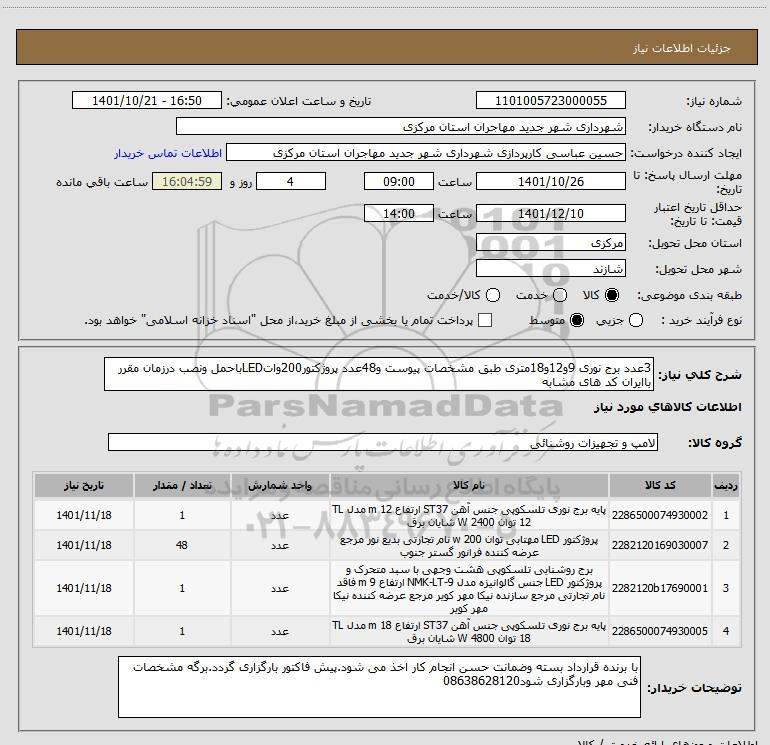The image size is (770, 745).
Task: Click the remaining days field showing 4
Action: coord(291,181)
